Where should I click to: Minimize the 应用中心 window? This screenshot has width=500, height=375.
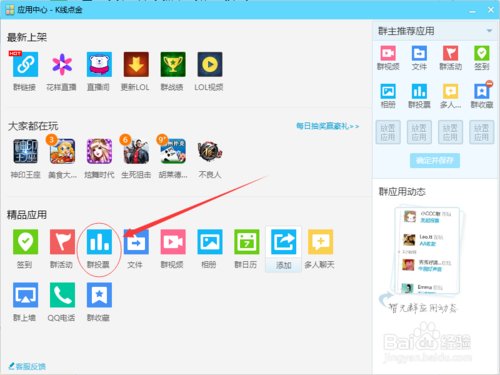(x=472, y=11)
